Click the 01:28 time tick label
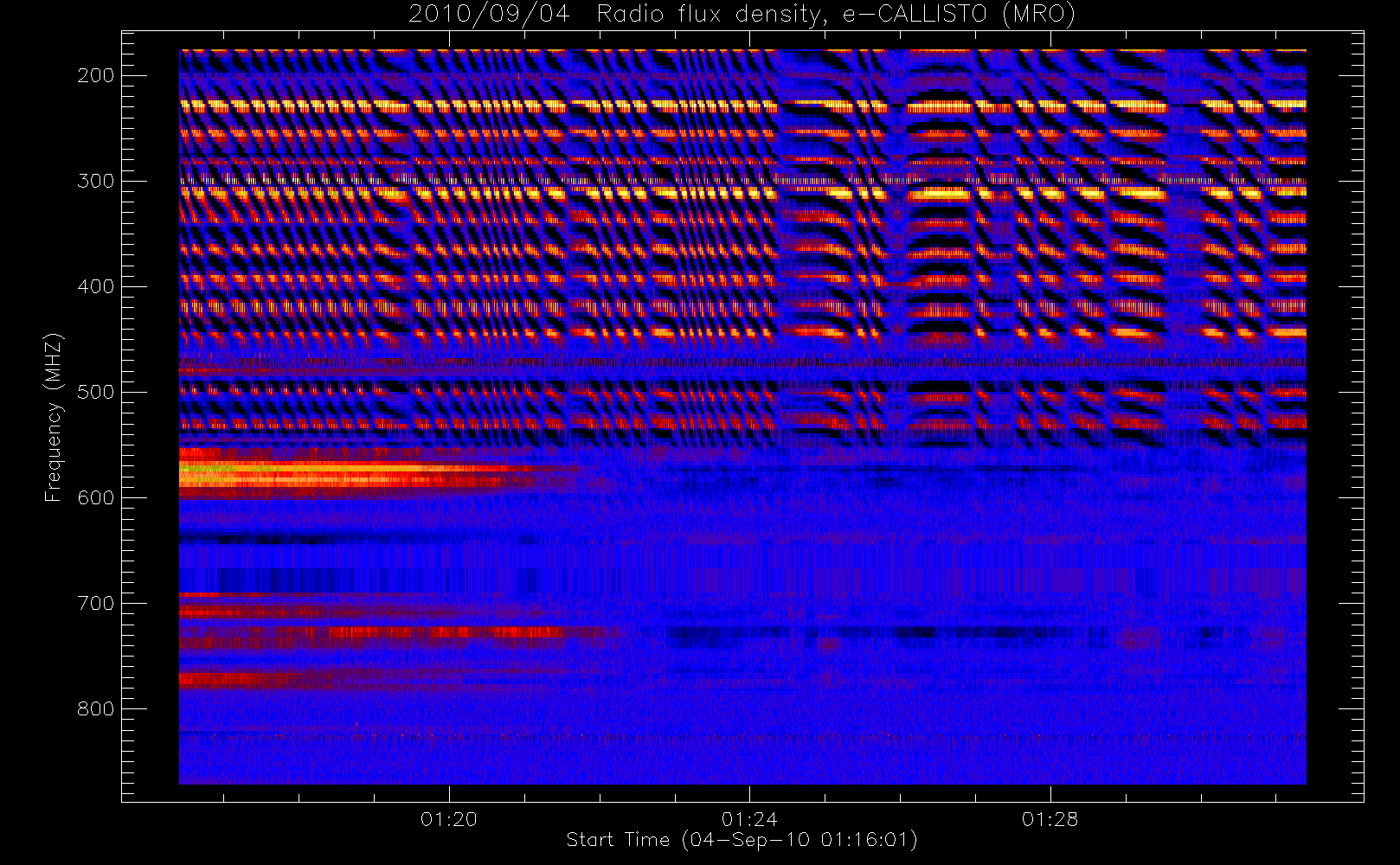 click(1050, 819)
